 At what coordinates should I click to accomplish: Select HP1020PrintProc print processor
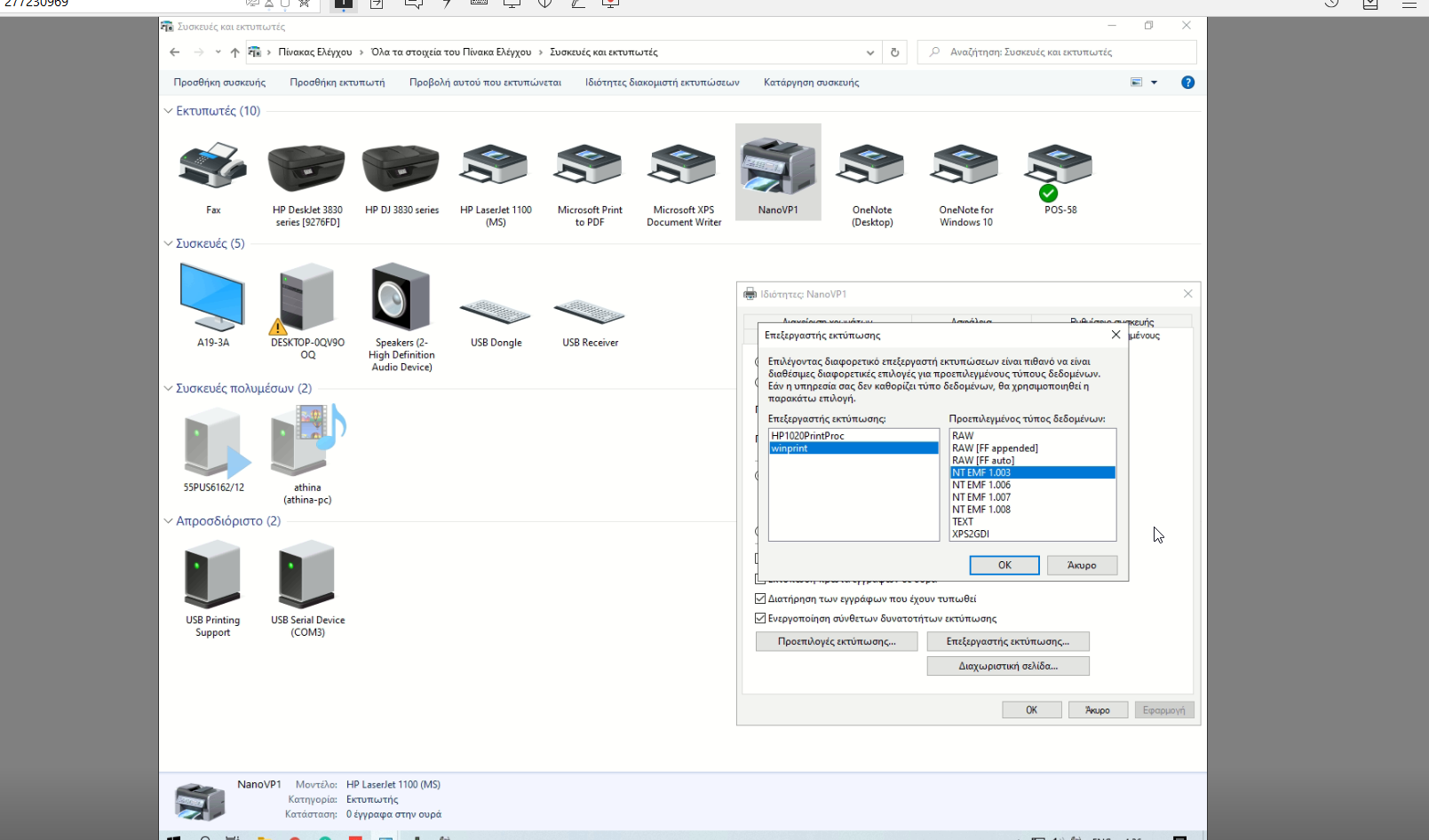click(853, 436)
